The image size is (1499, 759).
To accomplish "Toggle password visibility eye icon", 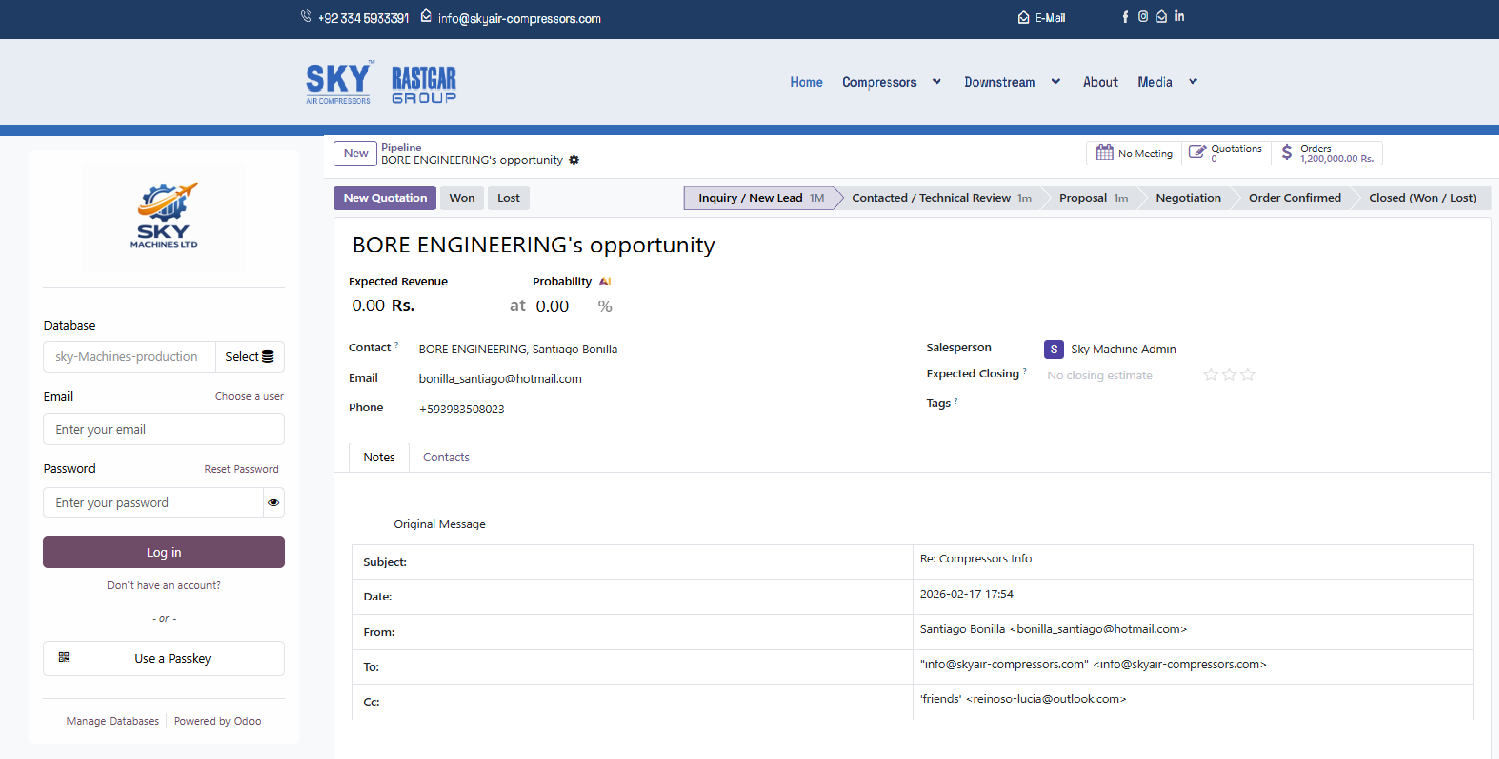I will pyautogui.click(x=273, y=502).
